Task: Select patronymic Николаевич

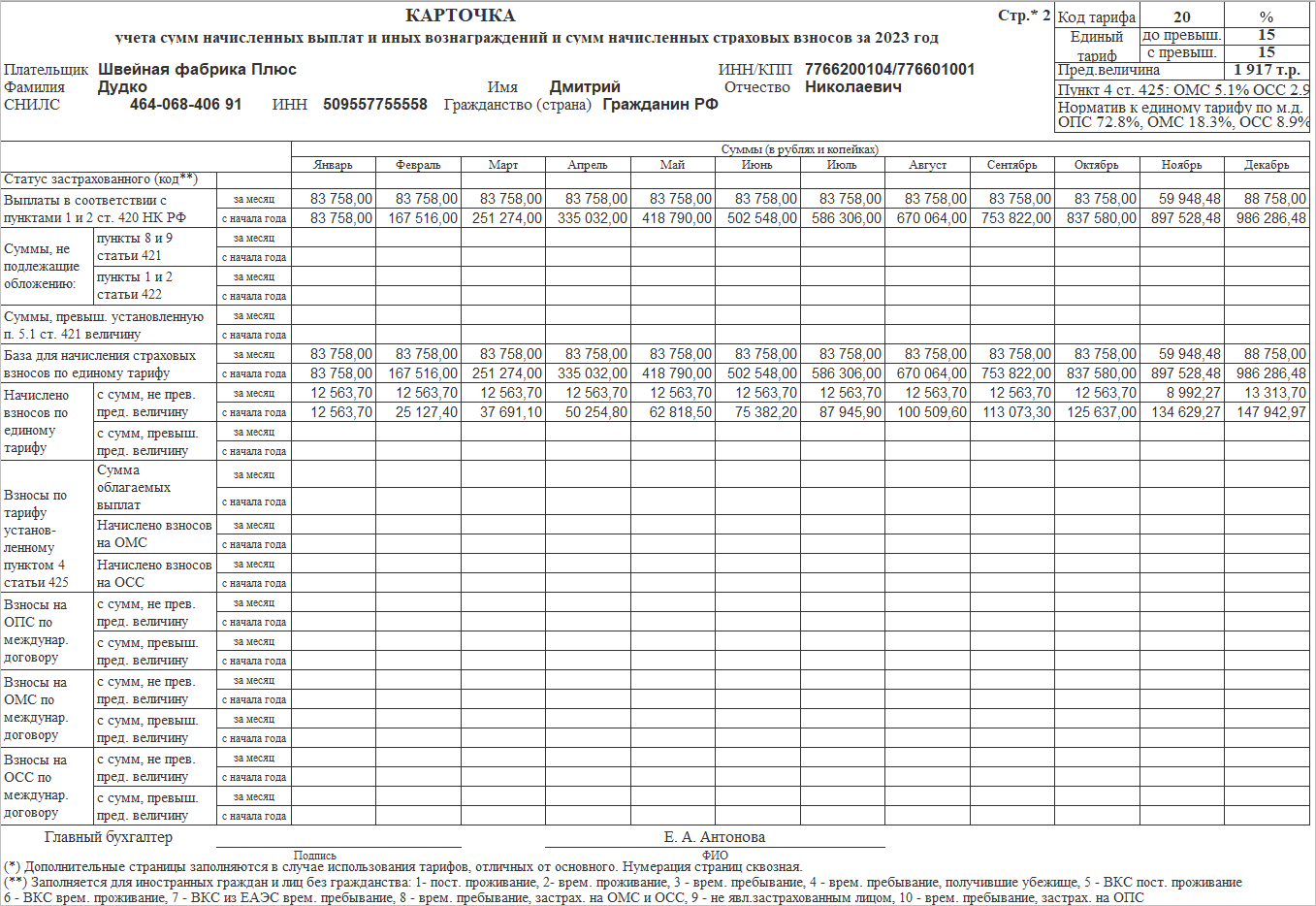Action: point(853,87)
